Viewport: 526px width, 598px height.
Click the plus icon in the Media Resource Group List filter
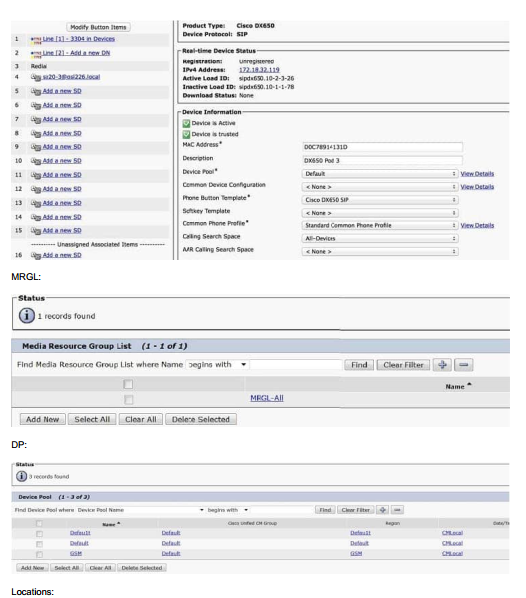[x=442, y=365]
